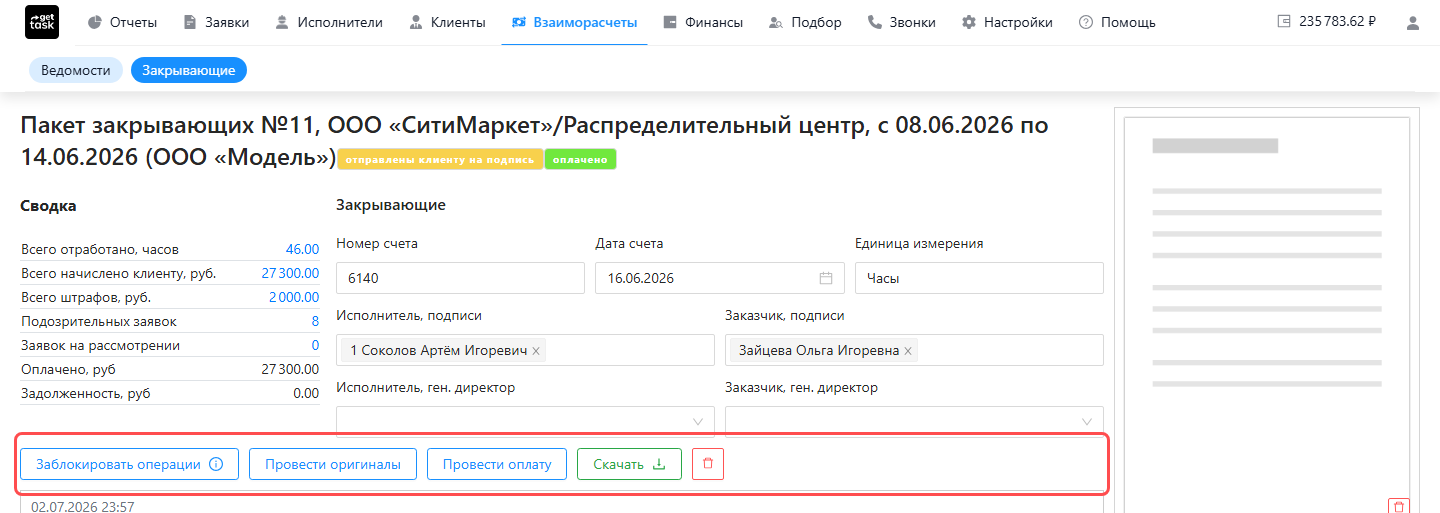The height and width of the screenshot is (513, 1440).
Task: Open the Звонки section
Action: [901, 22]
